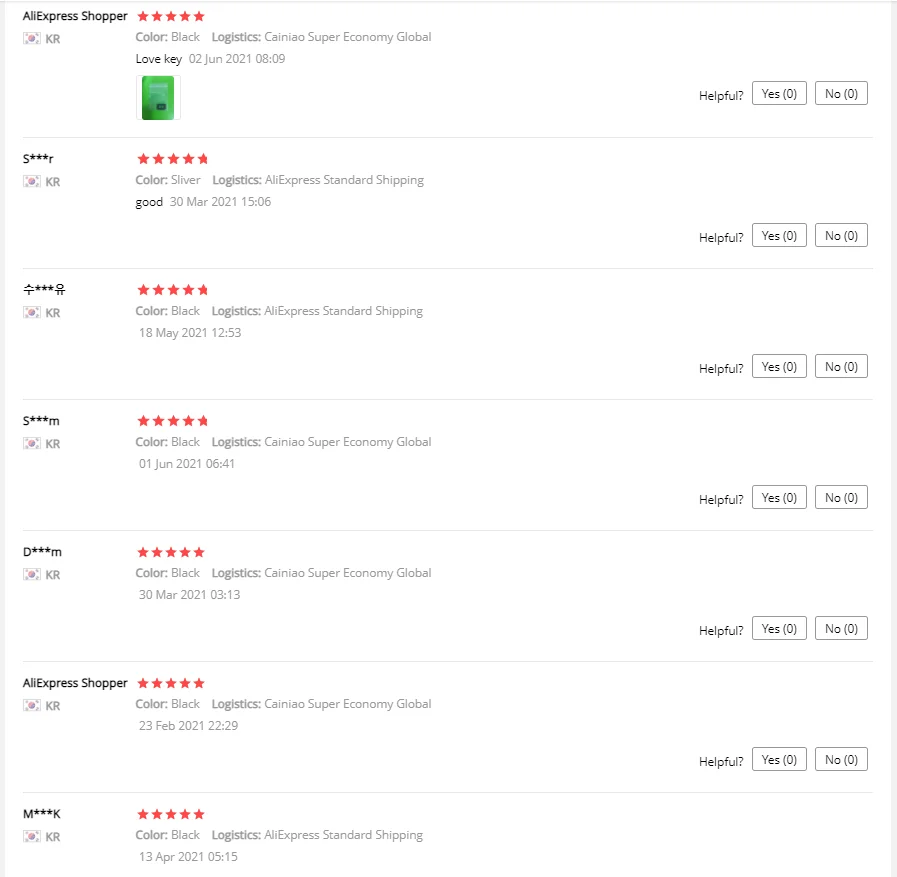Click the flag icon beside M***K
The width and height of the screenshot is (897, 877).
click(32, 837)
